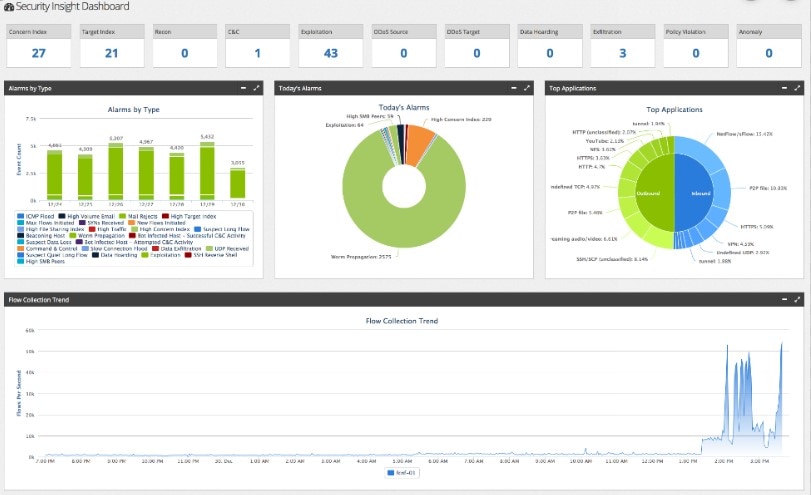Open the C&C counter card
The width and height of the screenshot is (811, 495).
pos(258,46)
